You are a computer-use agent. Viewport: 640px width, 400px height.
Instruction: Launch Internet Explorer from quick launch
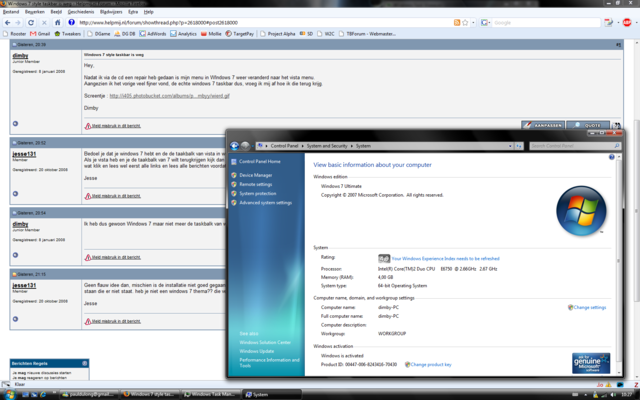(43, 395)
